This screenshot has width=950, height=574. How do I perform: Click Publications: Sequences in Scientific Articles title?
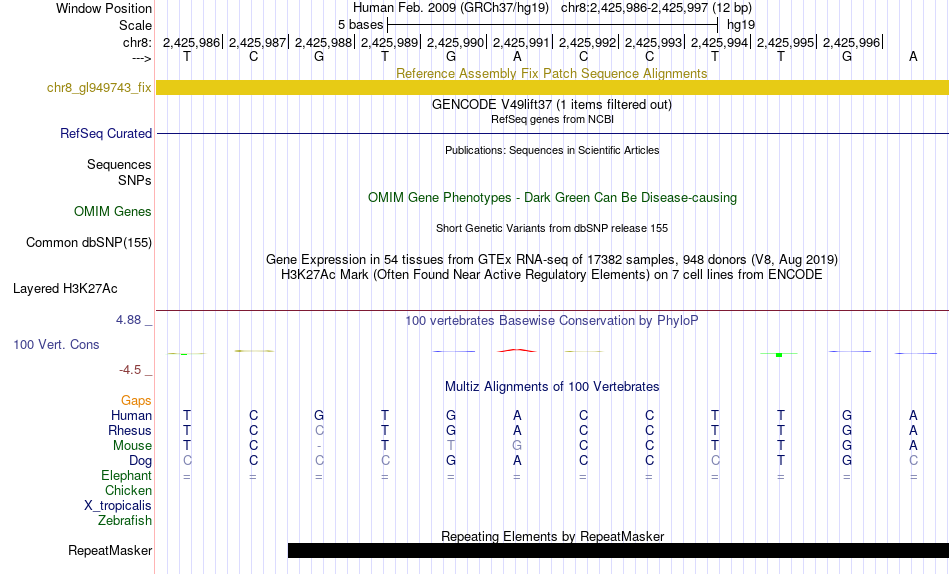point(552,150)
